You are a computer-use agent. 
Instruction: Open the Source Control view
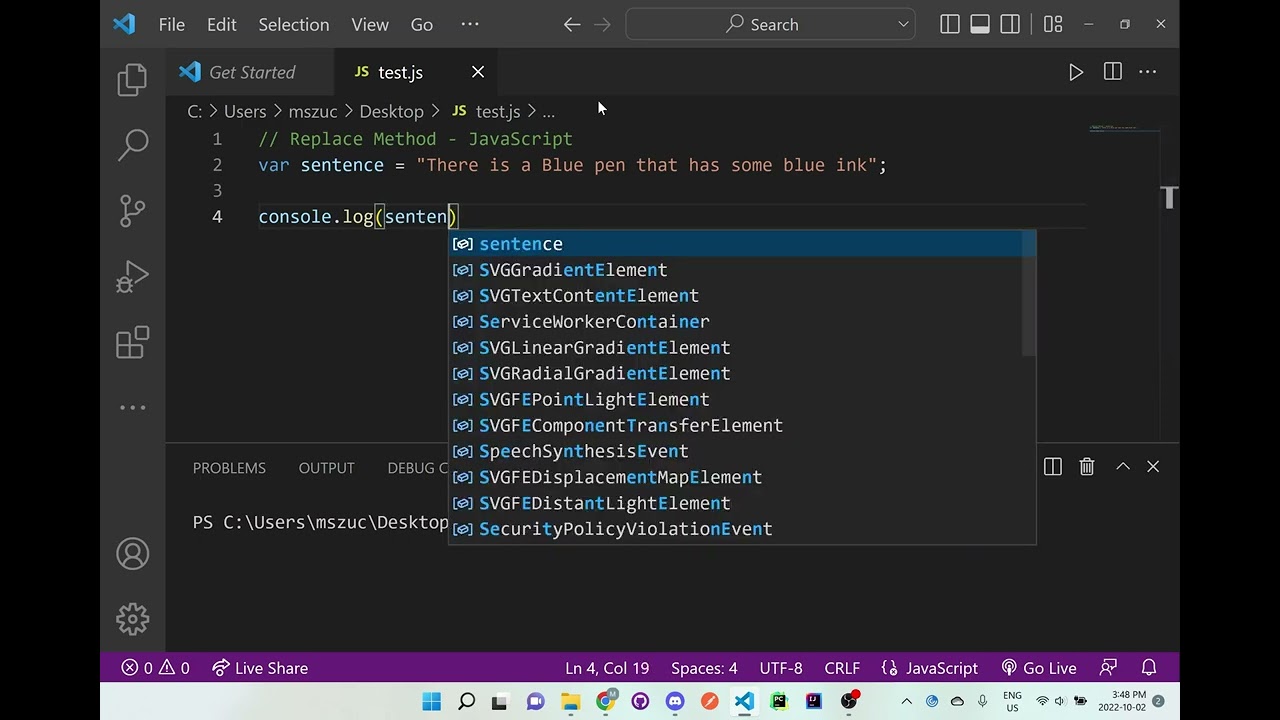tap(132, 210)
